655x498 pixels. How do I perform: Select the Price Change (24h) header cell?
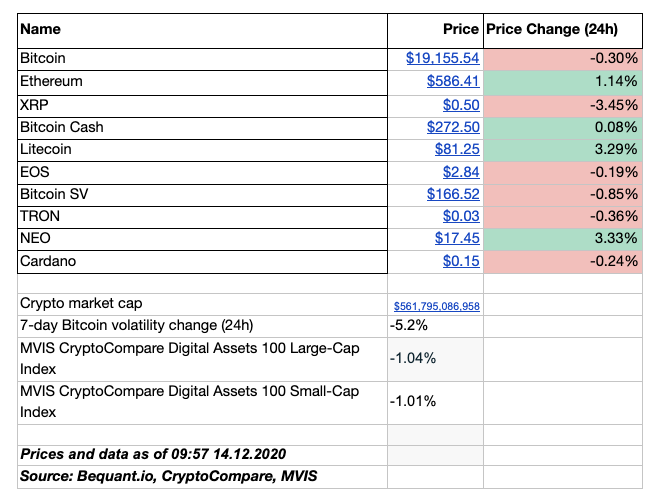[x=562, y=31]
